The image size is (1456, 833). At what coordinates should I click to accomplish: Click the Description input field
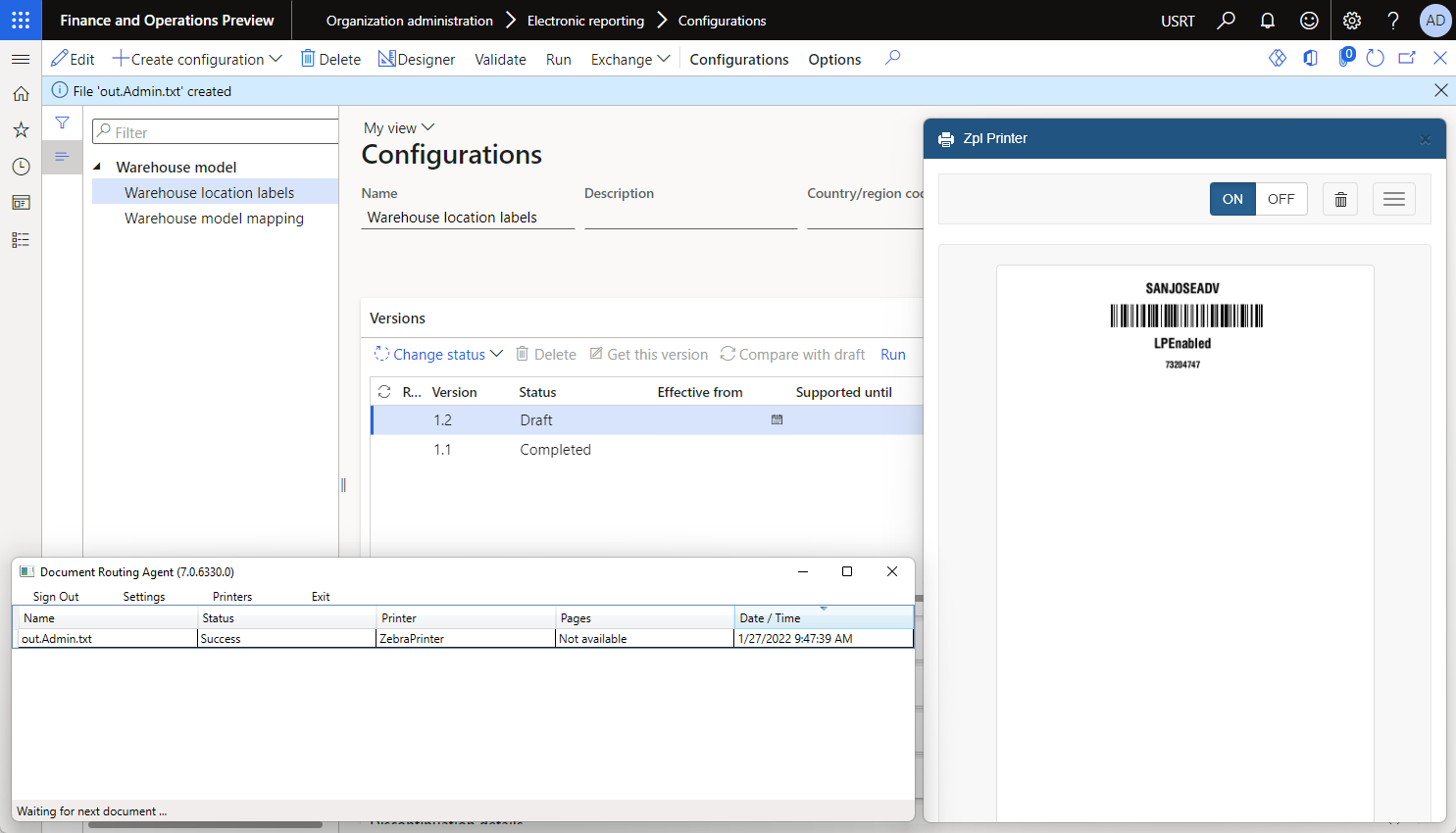pyautogui.click(x=690, y=218)
